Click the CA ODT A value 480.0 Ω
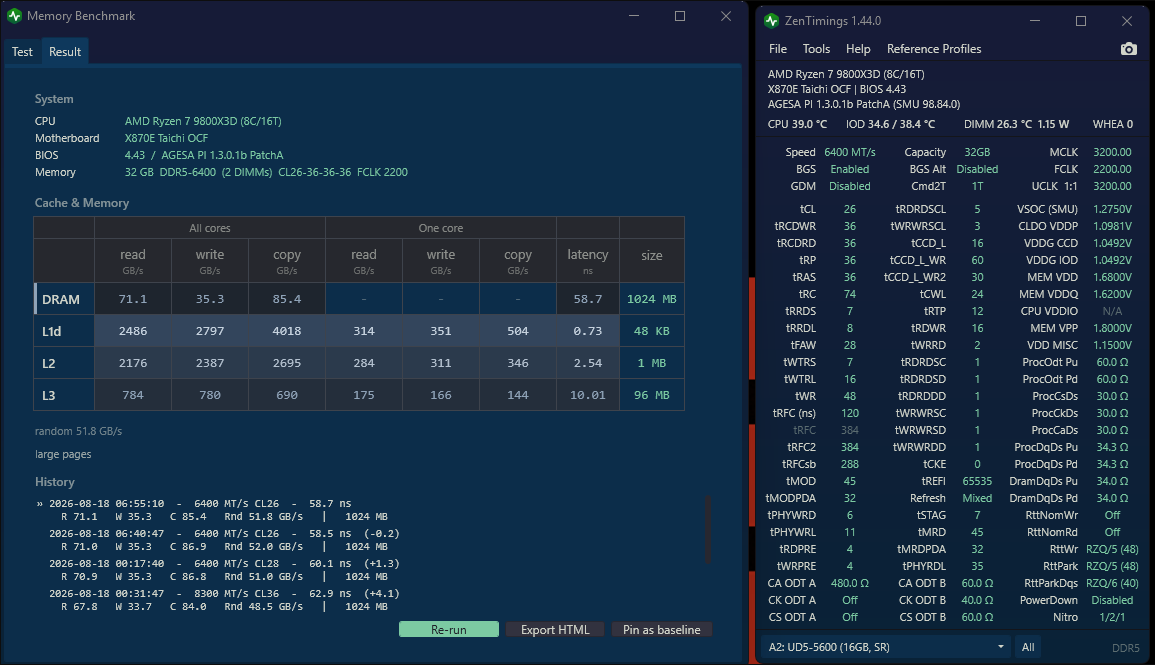Image resolution: width=1155 pixels, height=665 pixels. [849, 583]
